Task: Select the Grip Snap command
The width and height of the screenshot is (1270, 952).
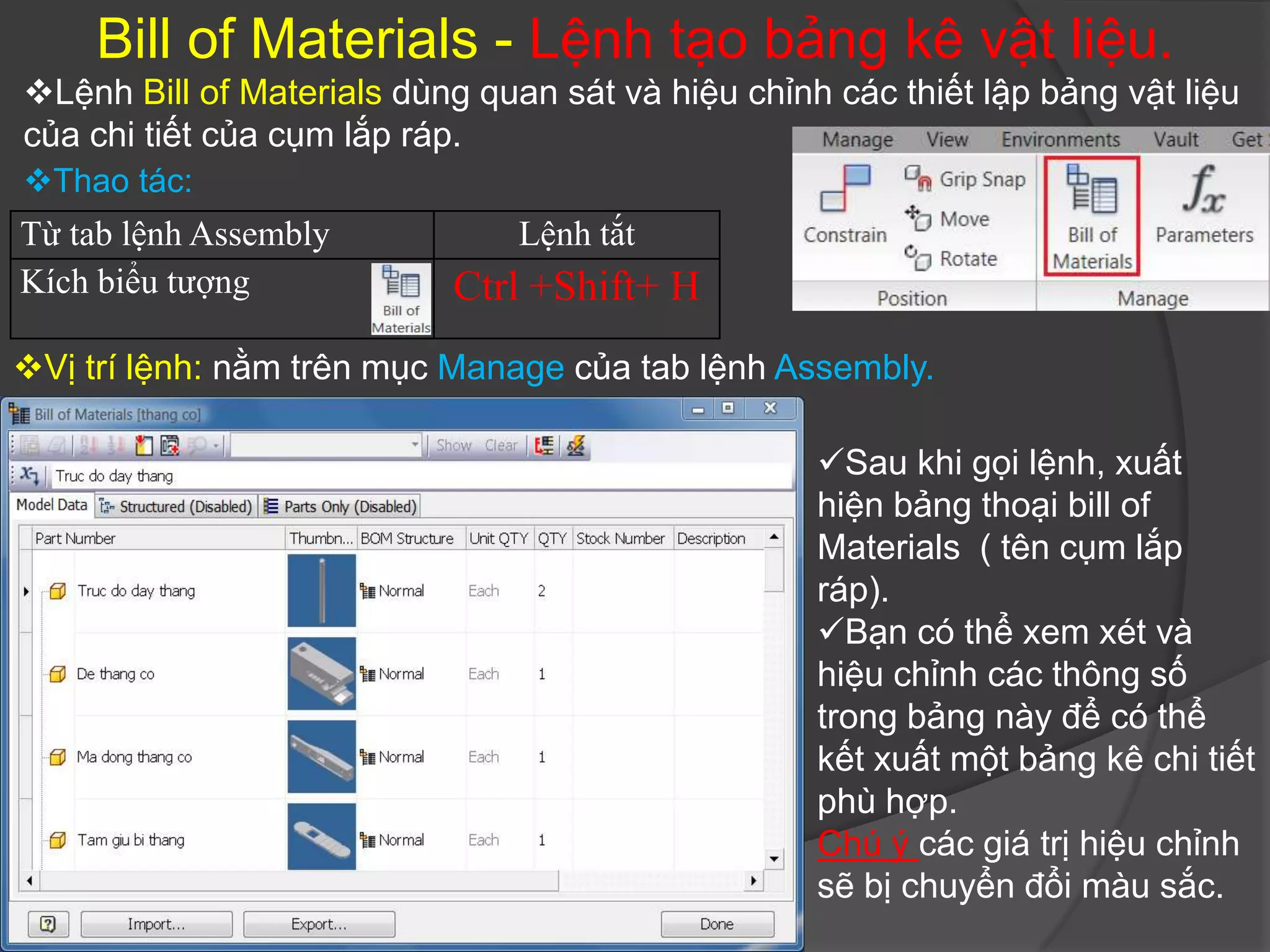Action: (965, 179)
